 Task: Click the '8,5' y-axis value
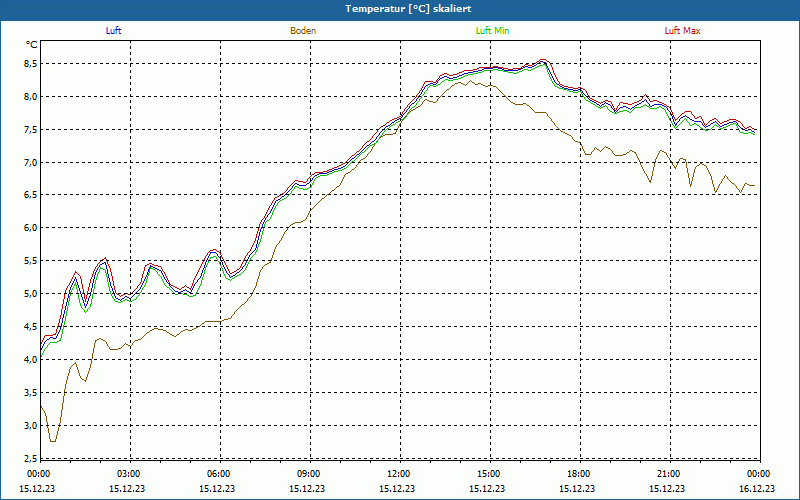coord(31,64)
